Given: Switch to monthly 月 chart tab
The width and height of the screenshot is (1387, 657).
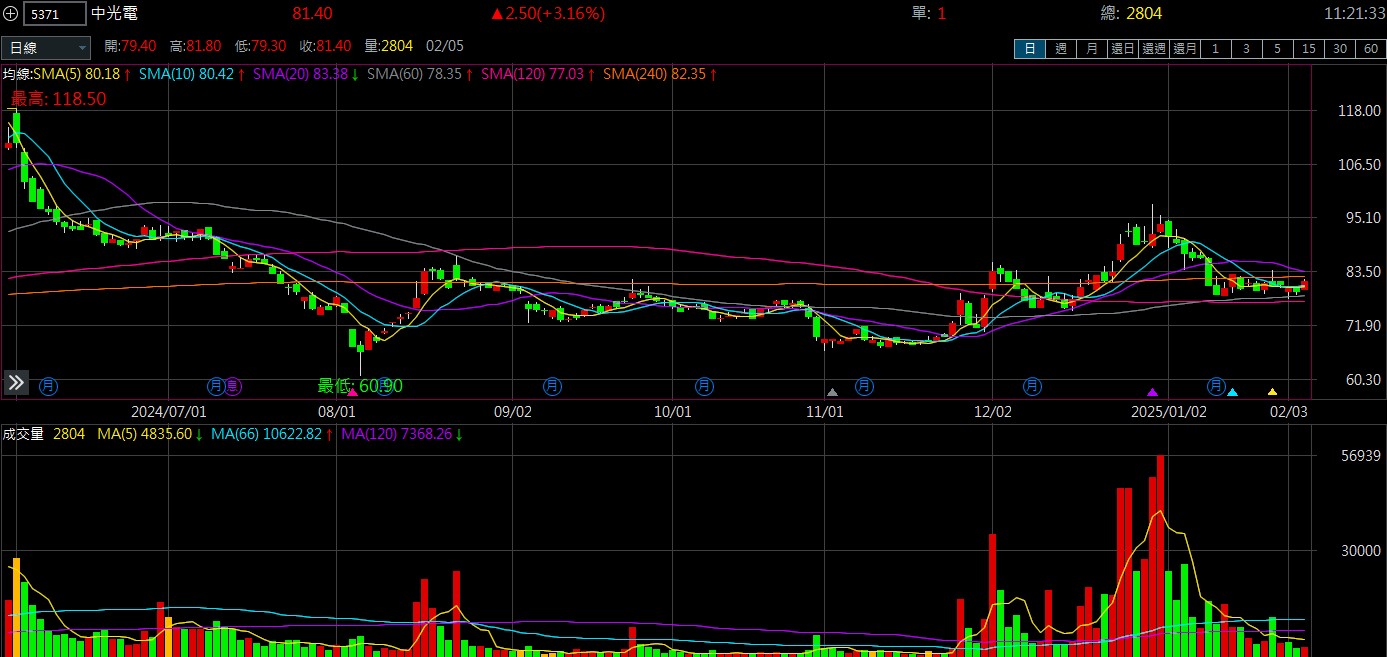Looking at the screenshot, I should (1092, 48).
